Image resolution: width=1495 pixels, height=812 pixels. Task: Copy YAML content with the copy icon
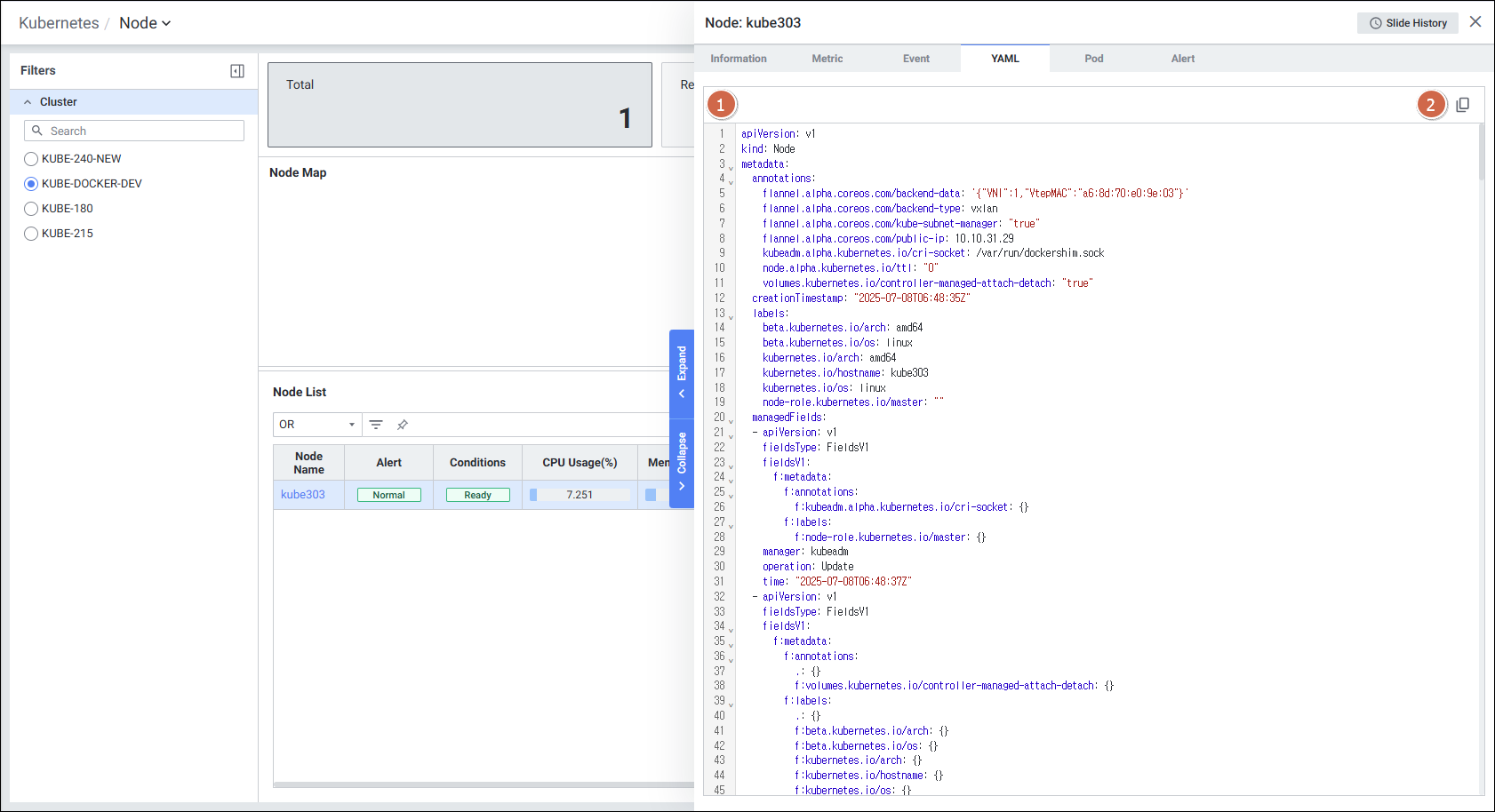point(1463,105)
